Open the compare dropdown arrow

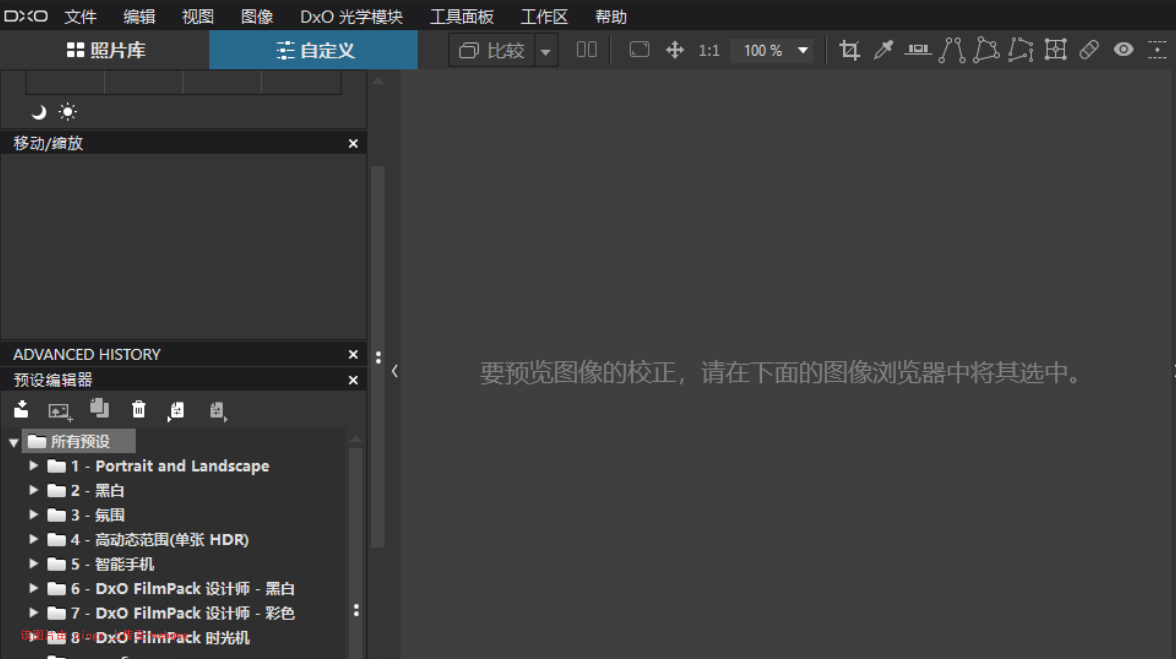[x=546, y=51]
